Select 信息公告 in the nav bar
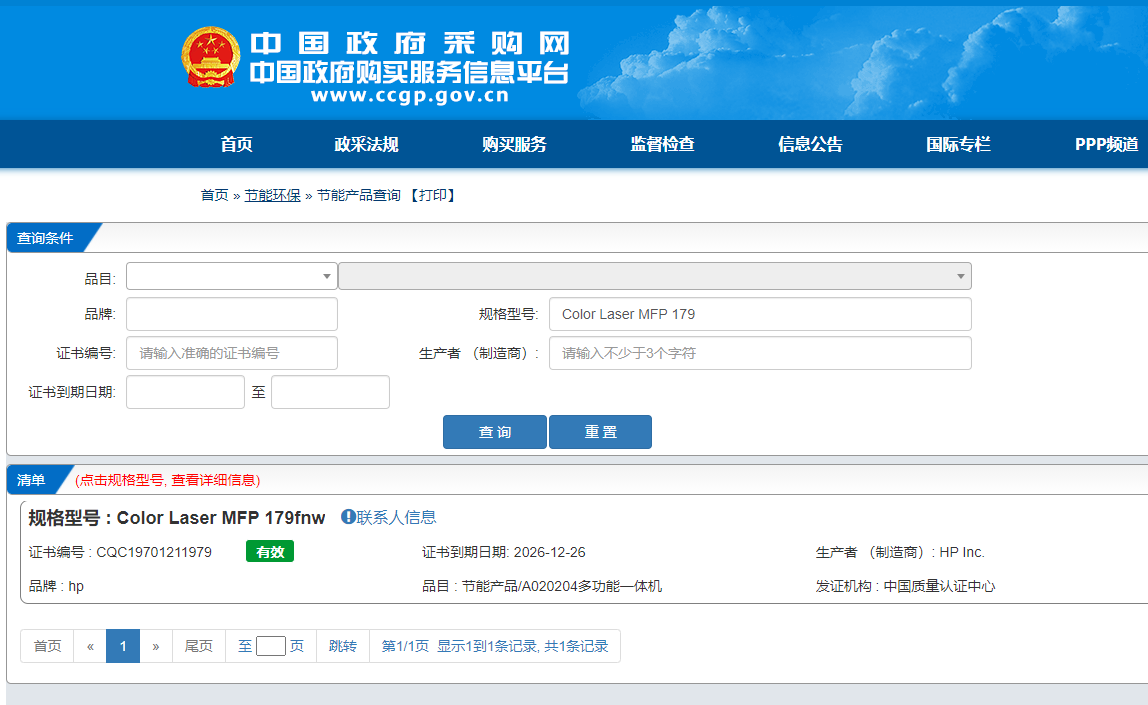Screen dimensions: 1148x705 click(810, 144)
